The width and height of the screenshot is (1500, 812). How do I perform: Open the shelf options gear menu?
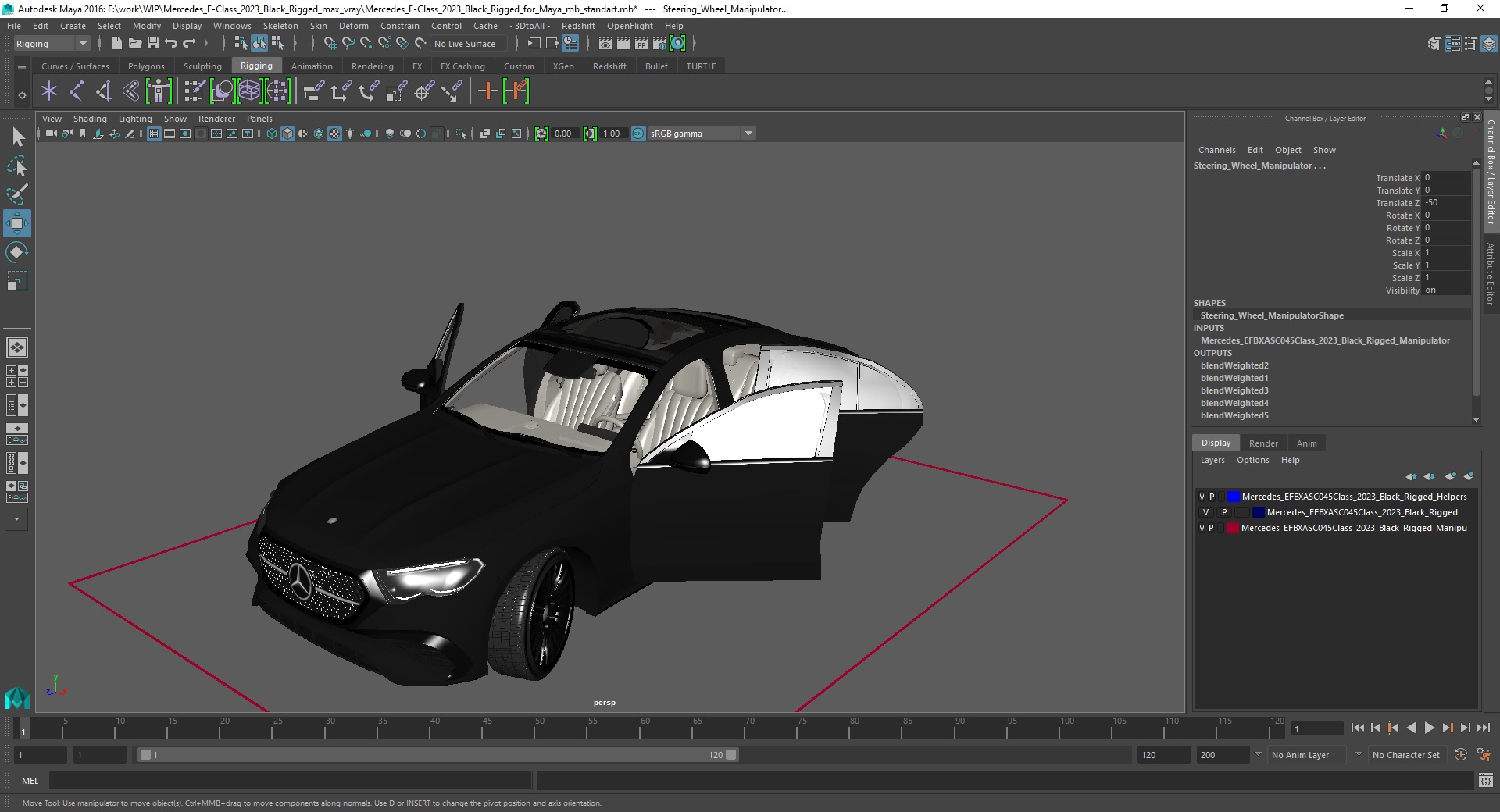coord(22,95)
